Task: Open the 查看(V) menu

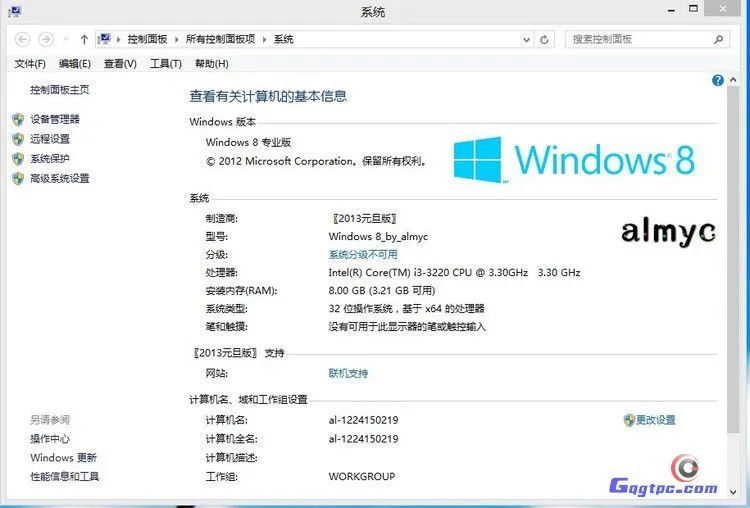Action: [x=120, y=64]
